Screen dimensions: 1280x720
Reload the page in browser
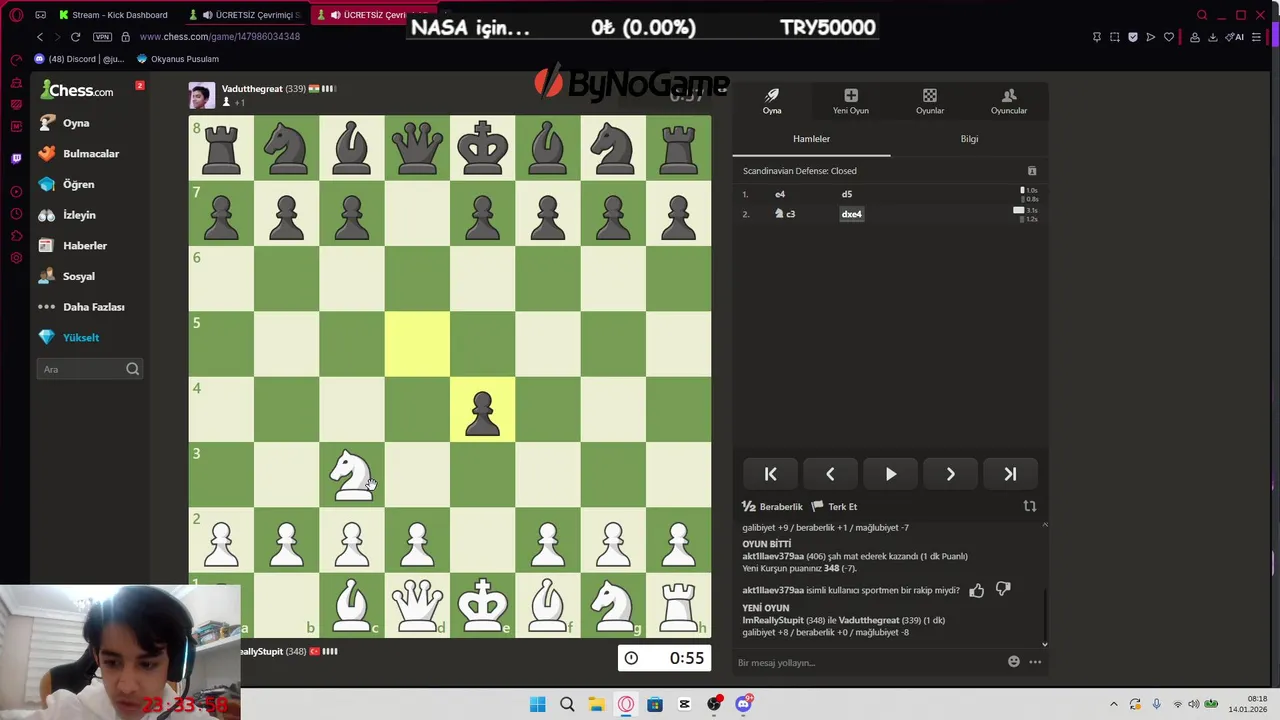pos(75,37)
